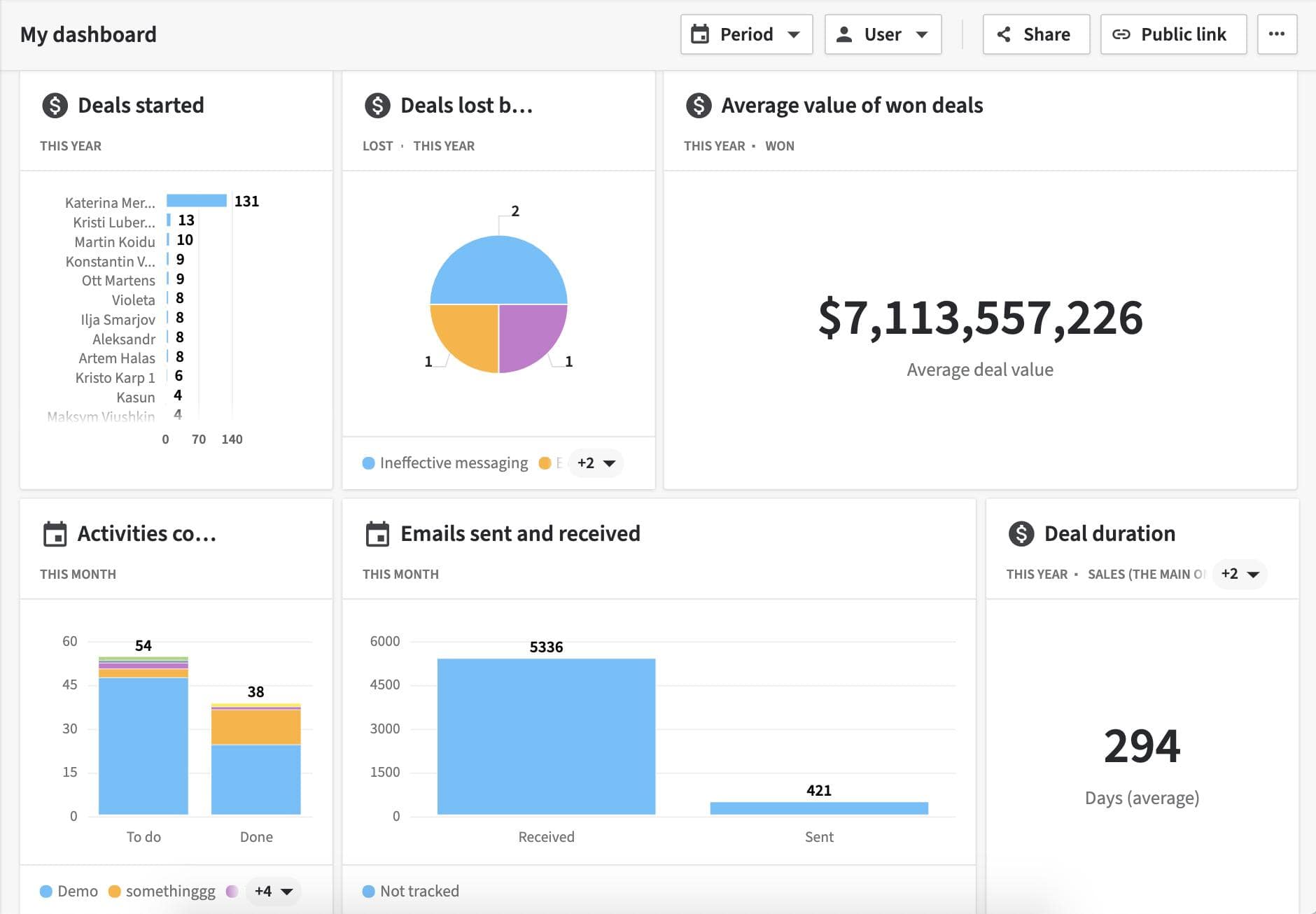Click the calendar icon on Emails sent card
Viewport: 1316px width, 914px height.
377,533
